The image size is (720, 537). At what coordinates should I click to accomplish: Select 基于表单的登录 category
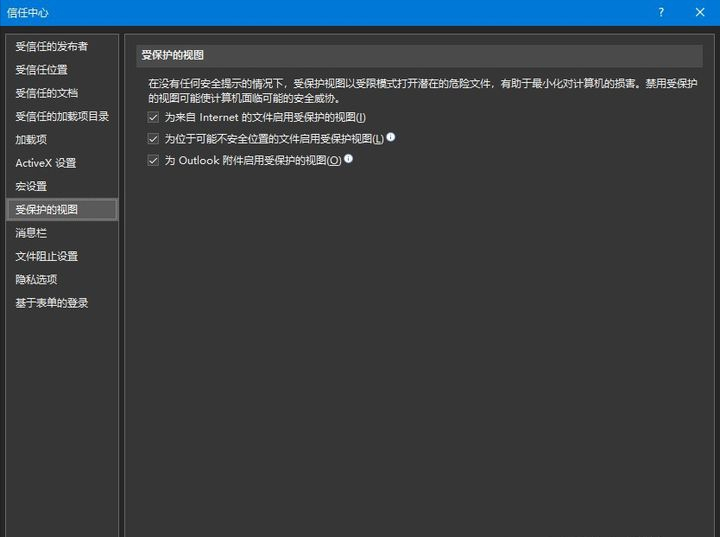pos(62,303)
